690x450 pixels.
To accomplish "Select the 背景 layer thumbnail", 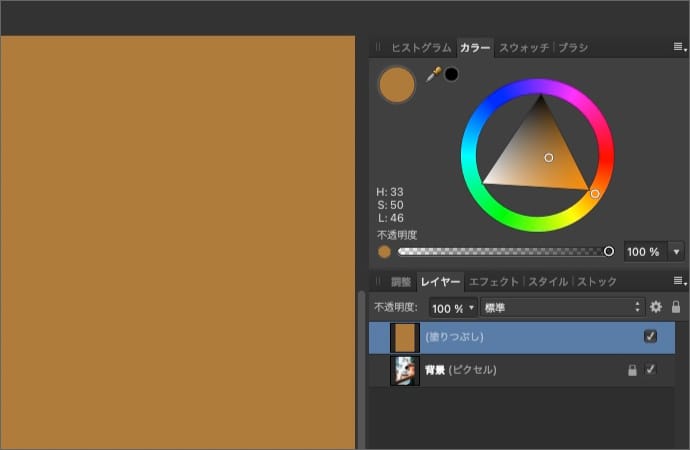I will pos(405,370).
